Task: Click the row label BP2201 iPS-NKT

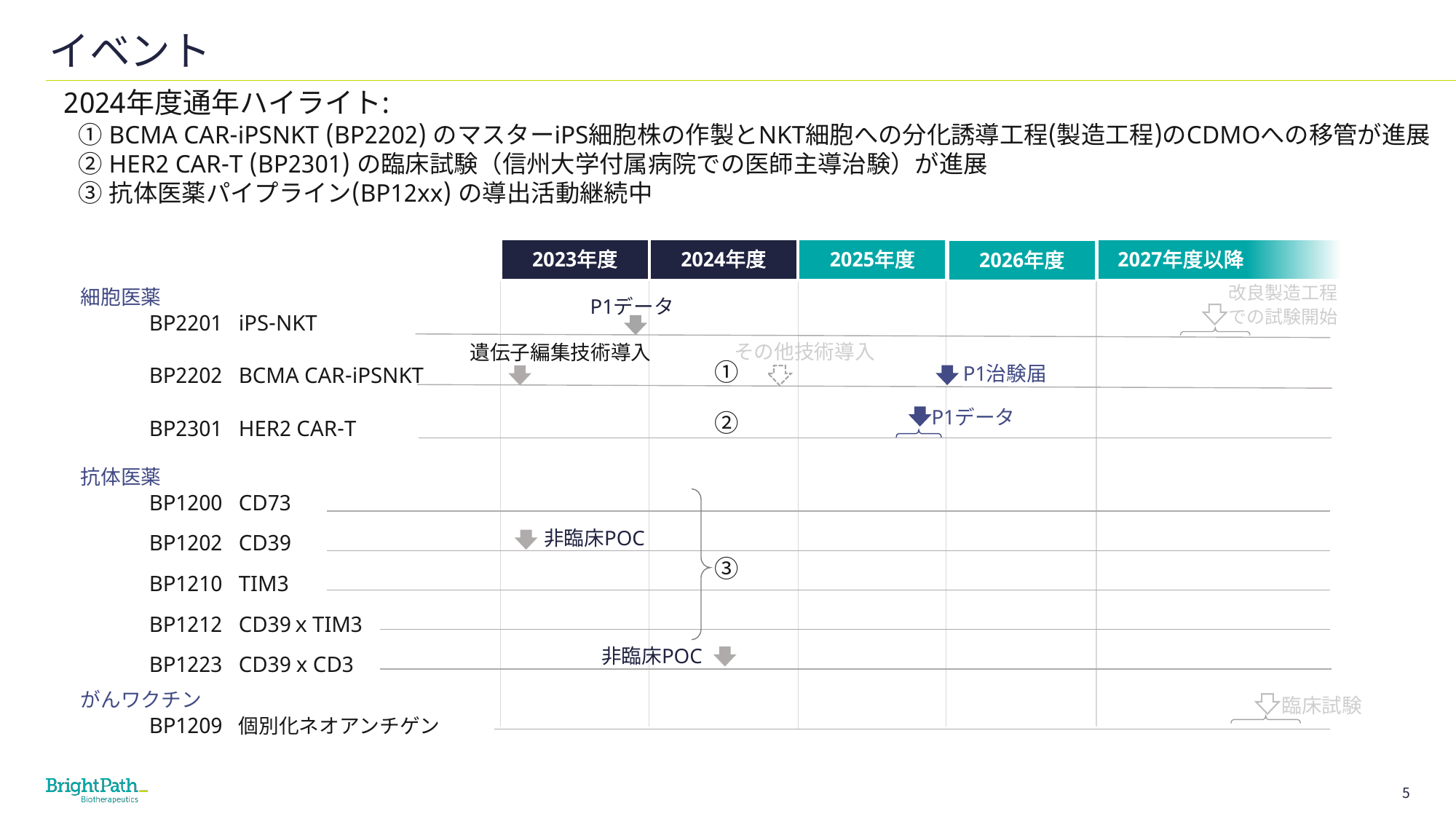Action: pyautogui.click(x=233, y=323)
